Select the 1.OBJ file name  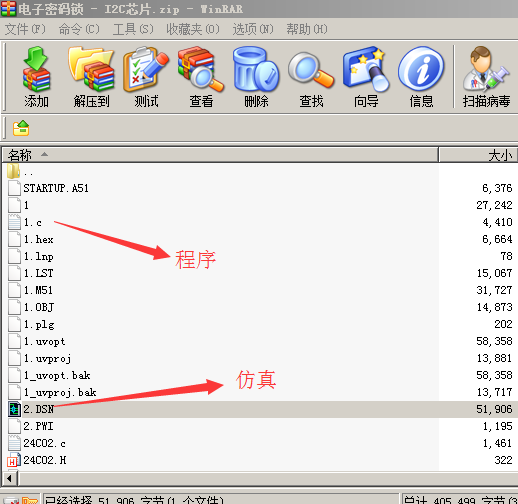coord(39,307)
